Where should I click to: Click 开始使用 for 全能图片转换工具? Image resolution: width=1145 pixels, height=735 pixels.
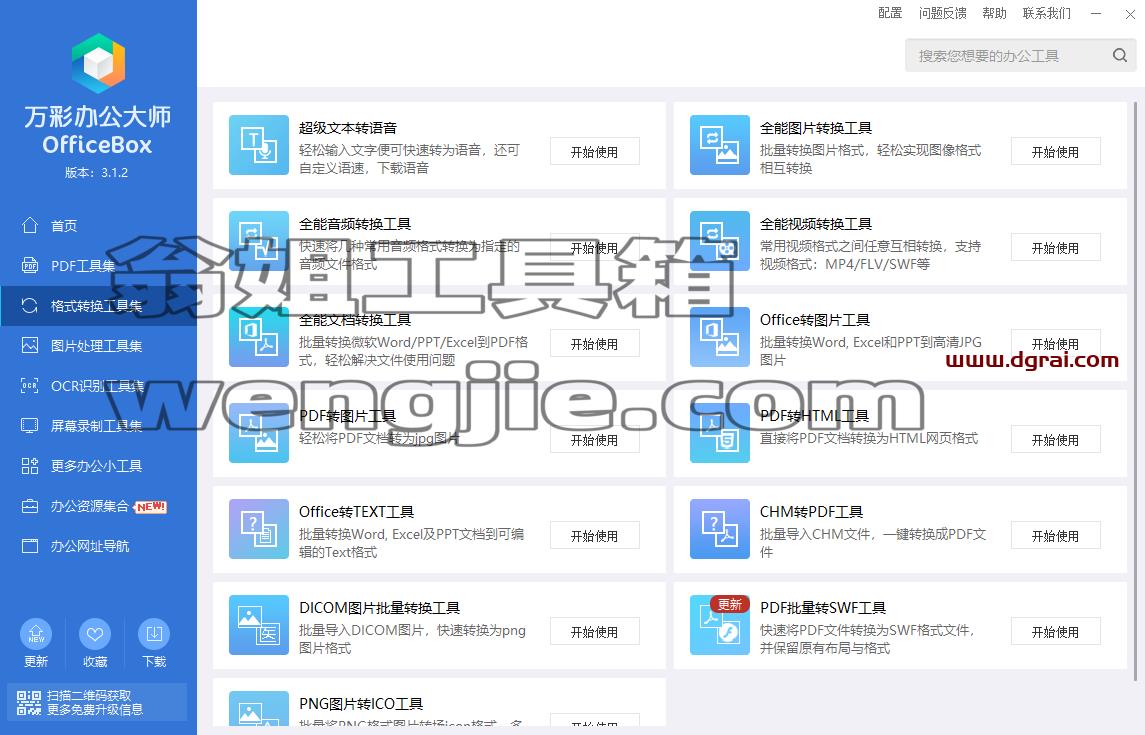[x=1055, y=152]
